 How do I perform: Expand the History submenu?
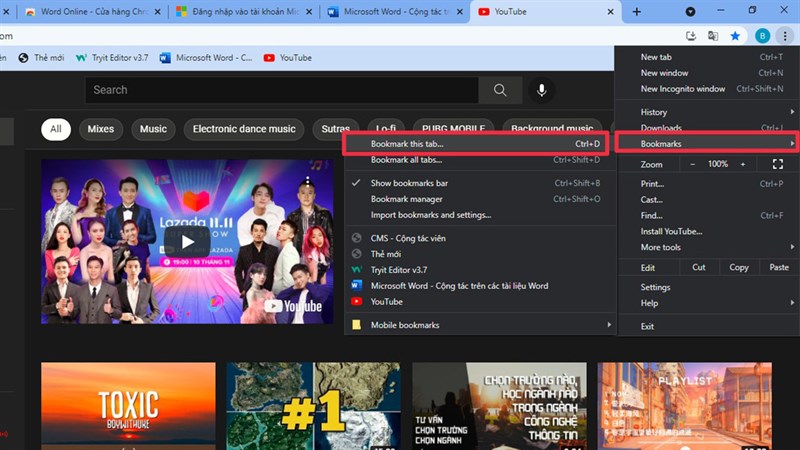(708, 112)
